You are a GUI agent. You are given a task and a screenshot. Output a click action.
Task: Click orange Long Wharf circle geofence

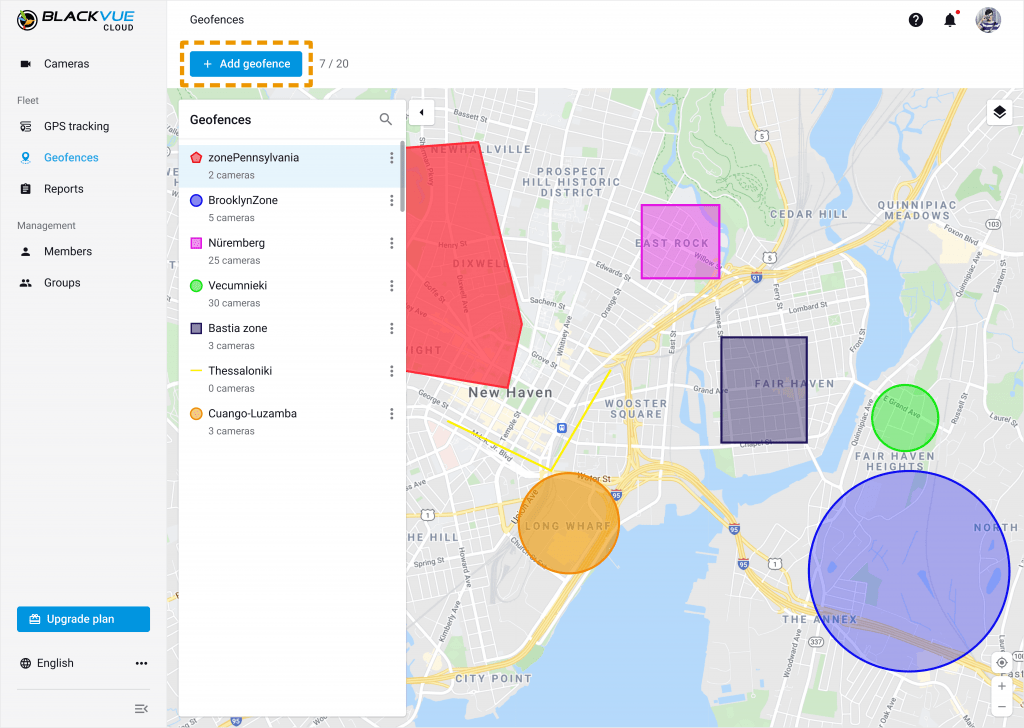pyautogui.click(x=568, y=523)
